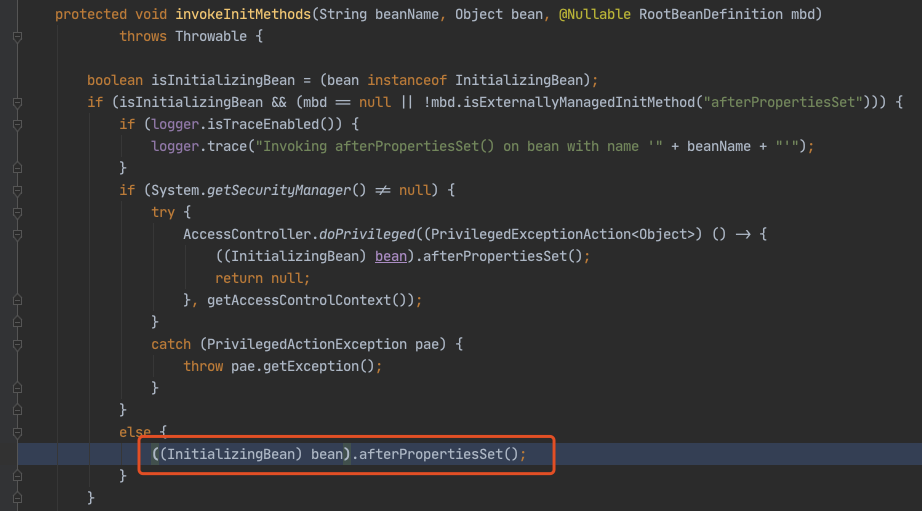
Task: Click the "RootBeanDefinition" parameter type
Action: (x=711, y=14)
